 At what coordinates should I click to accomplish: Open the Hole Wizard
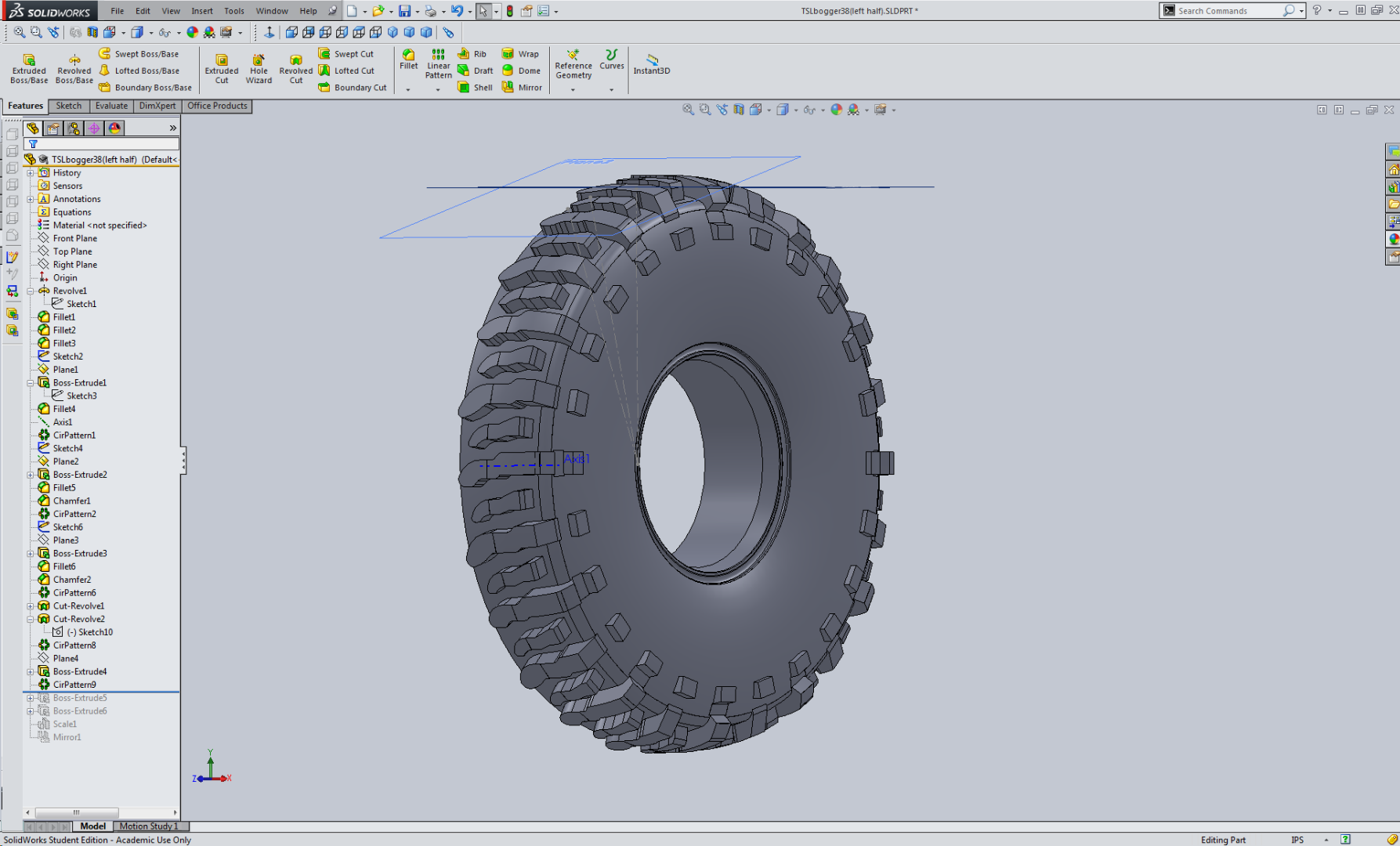pos(259,68)
